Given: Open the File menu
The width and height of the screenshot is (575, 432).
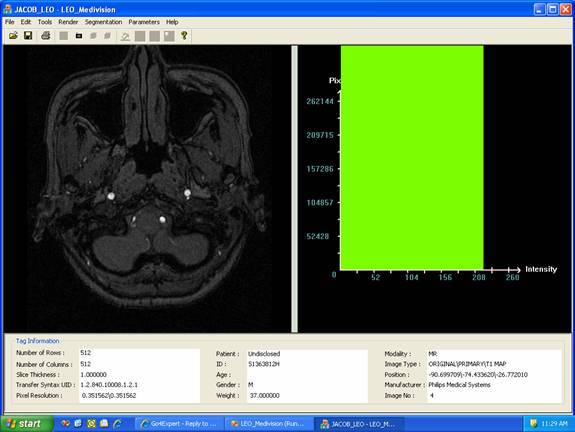Looking at the screenshot, I should pos(9,22).
